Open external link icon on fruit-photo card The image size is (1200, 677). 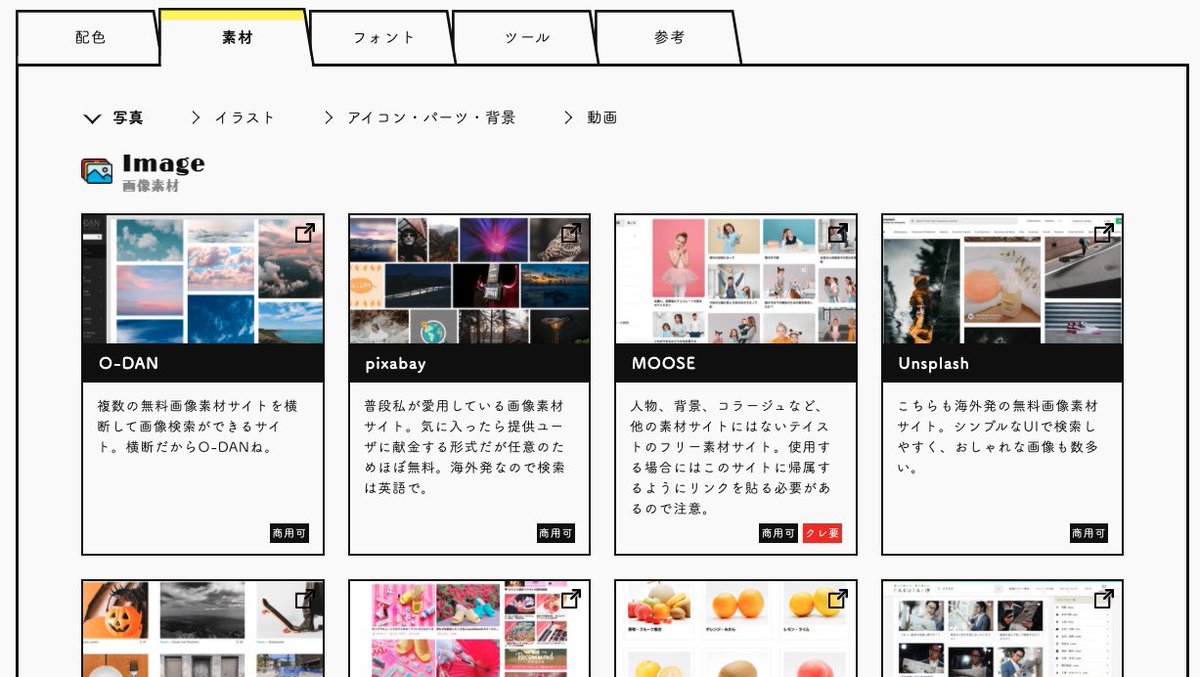(x=838, y=599)
